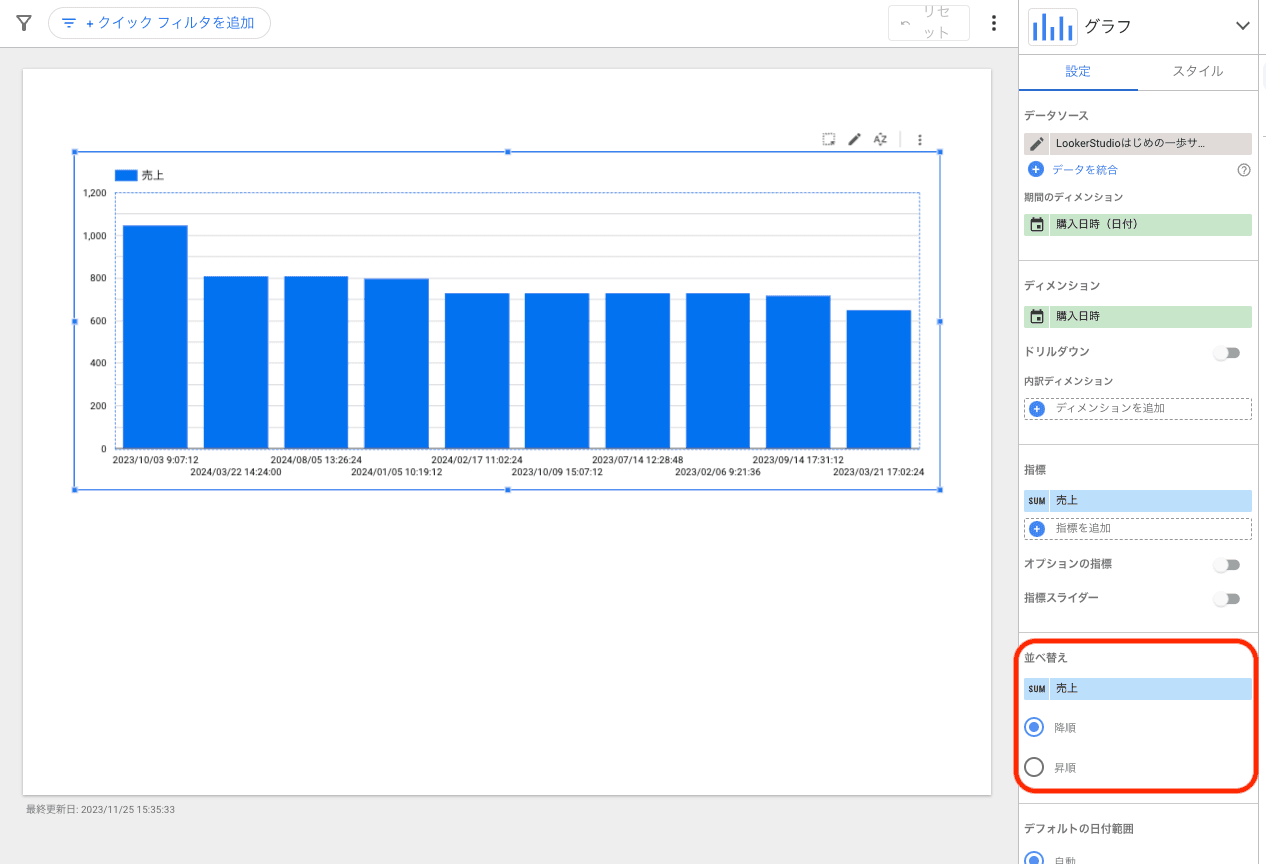Edit data source using pencil icon
This screenshot has height=864, width=1266.
click(x=1037, y=144)
